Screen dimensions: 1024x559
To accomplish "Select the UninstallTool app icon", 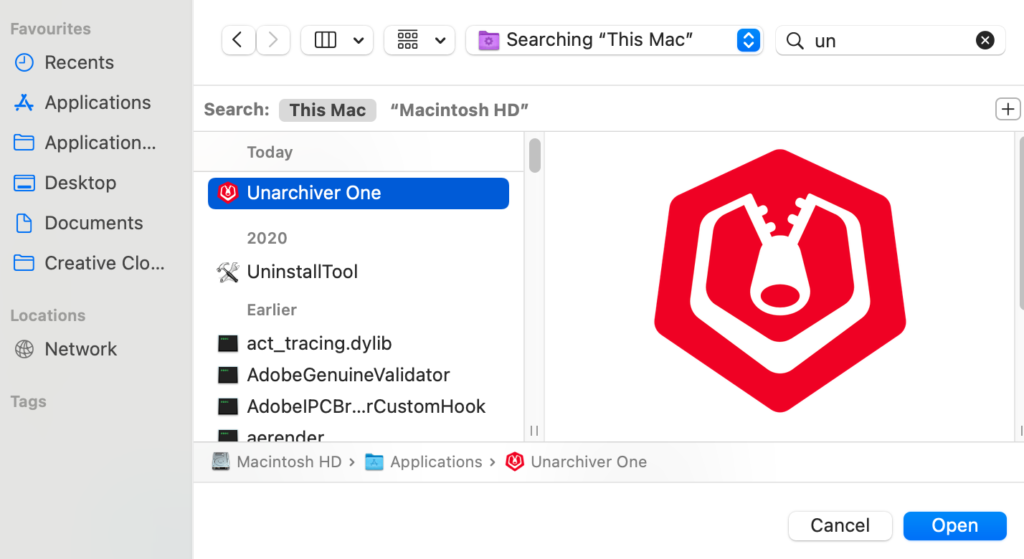I will [x=228, y=272].
